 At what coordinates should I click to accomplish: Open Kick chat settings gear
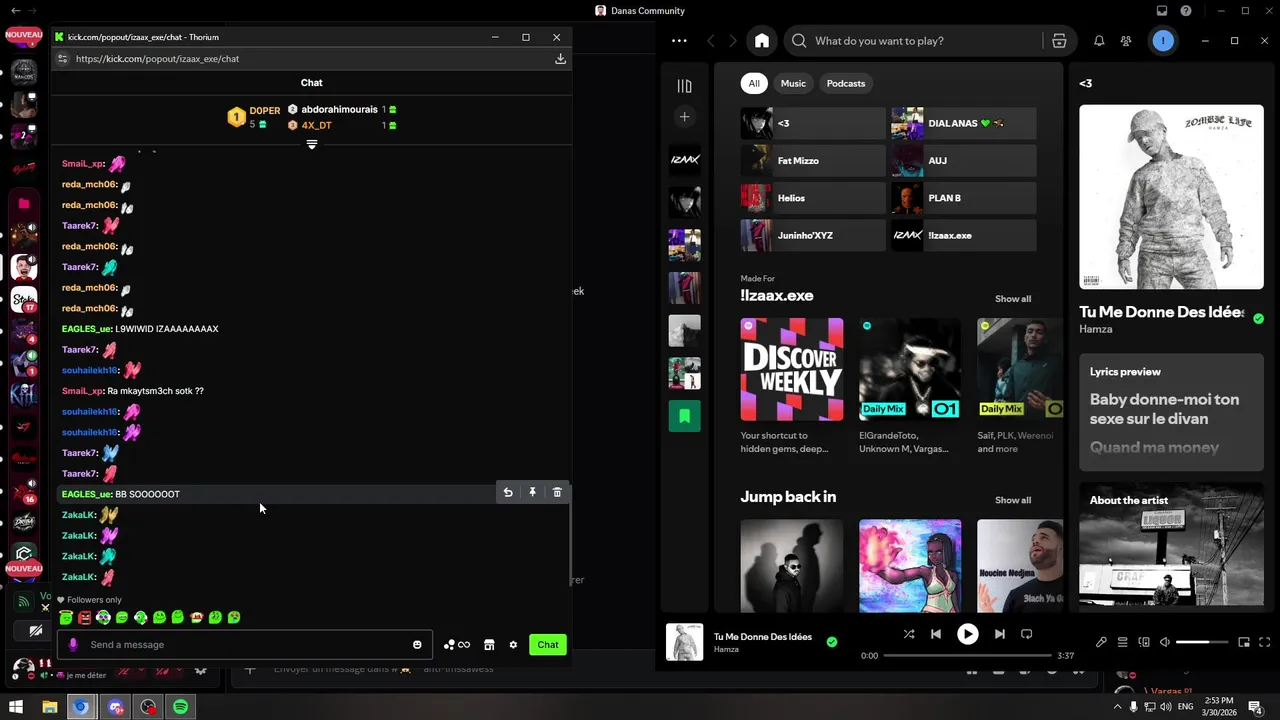pos(513,645)
